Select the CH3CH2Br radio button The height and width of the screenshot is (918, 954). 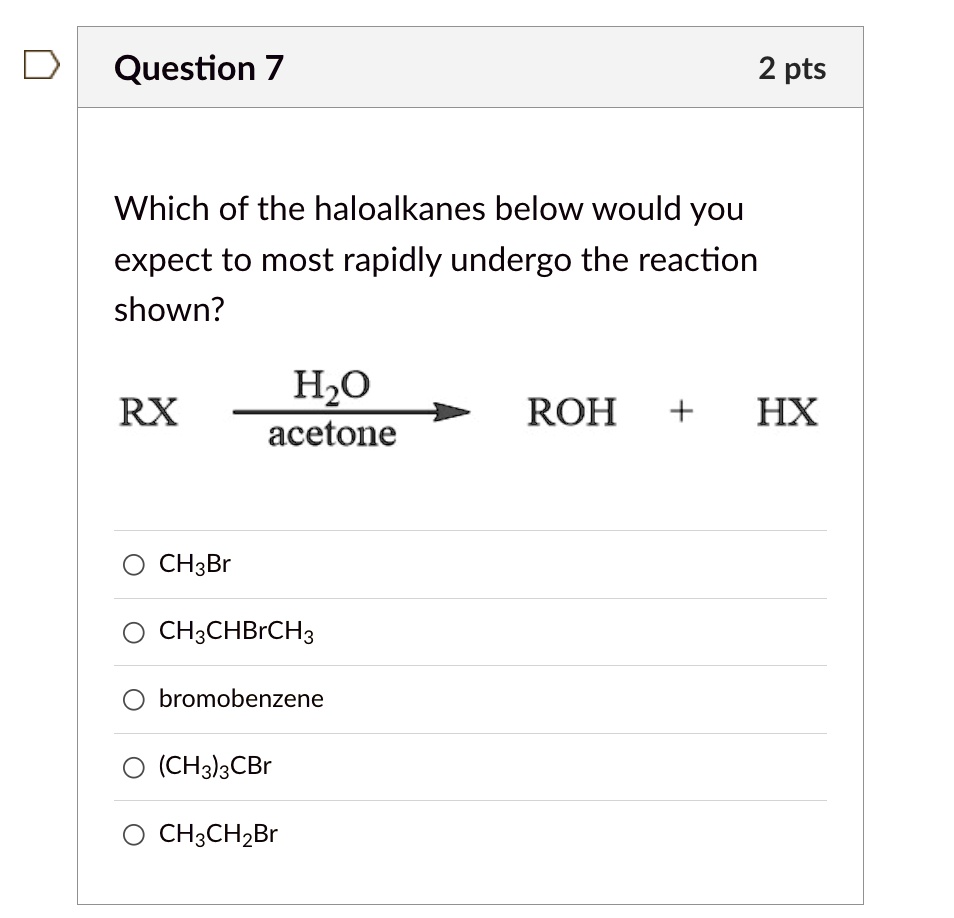(x=133, y=833)
